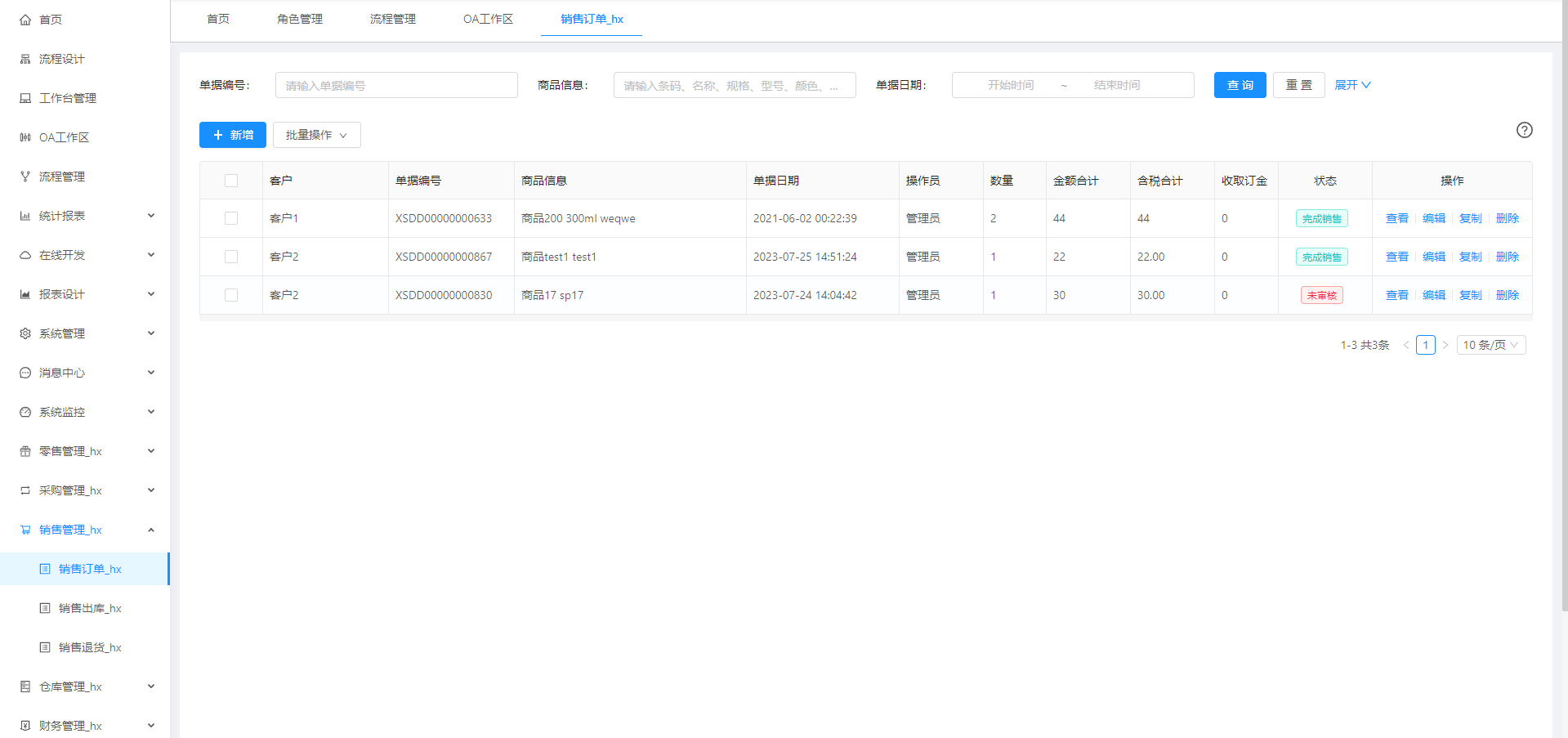This screenshot has height=738, width=1568.
Task: Open the help question-mark icon
Action: (1525, 130)
